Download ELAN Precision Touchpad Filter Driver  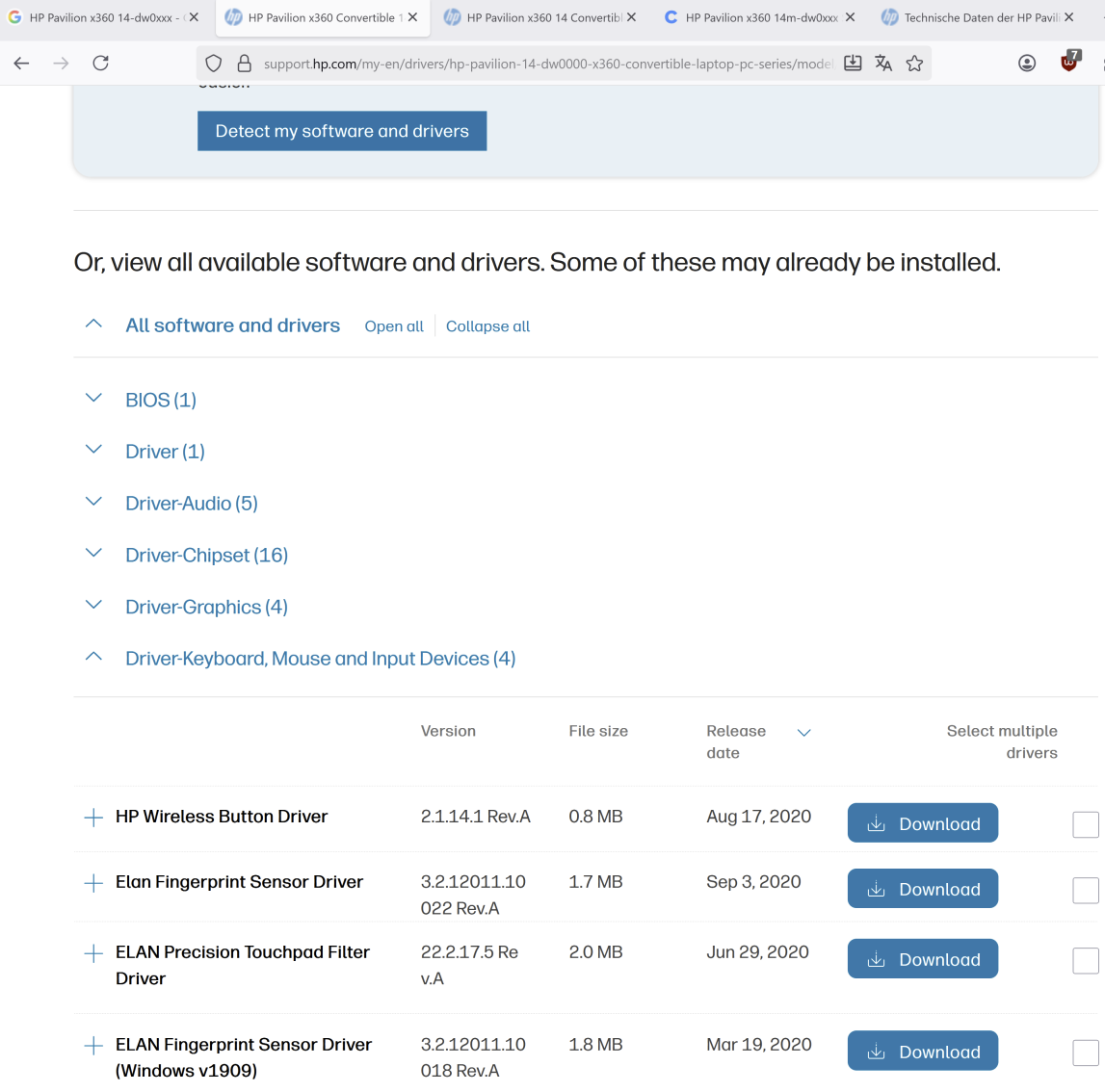point(923,959)
